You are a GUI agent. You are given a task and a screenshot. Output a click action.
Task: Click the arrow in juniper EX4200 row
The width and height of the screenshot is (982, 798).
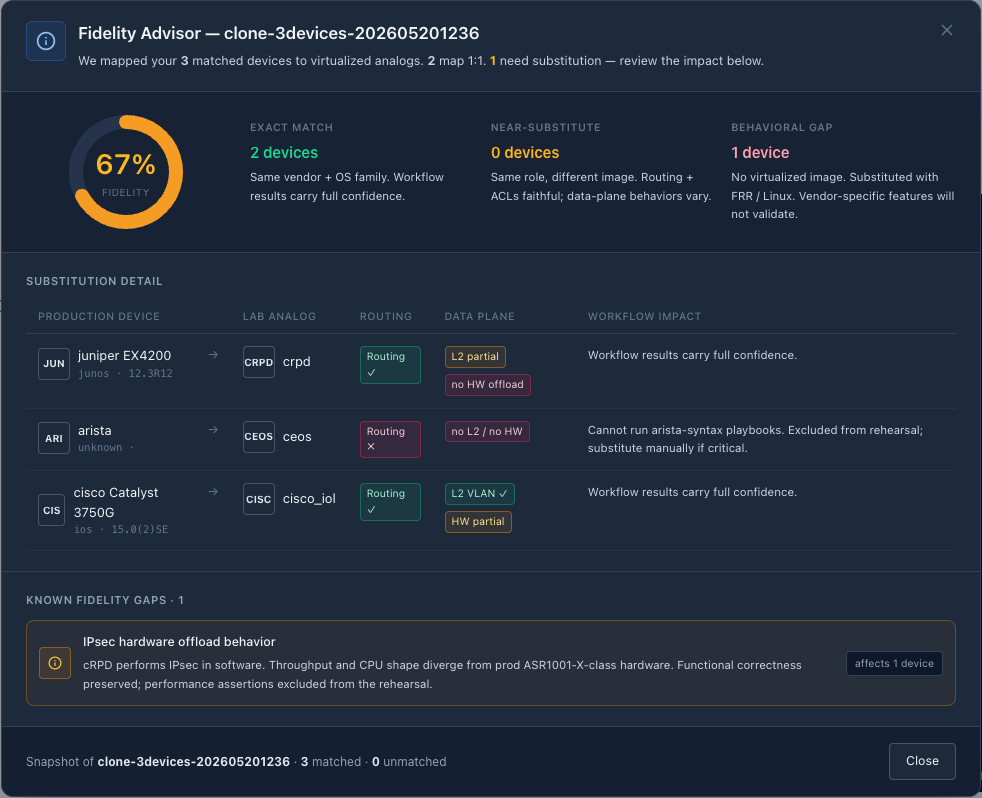pos(213,355)
